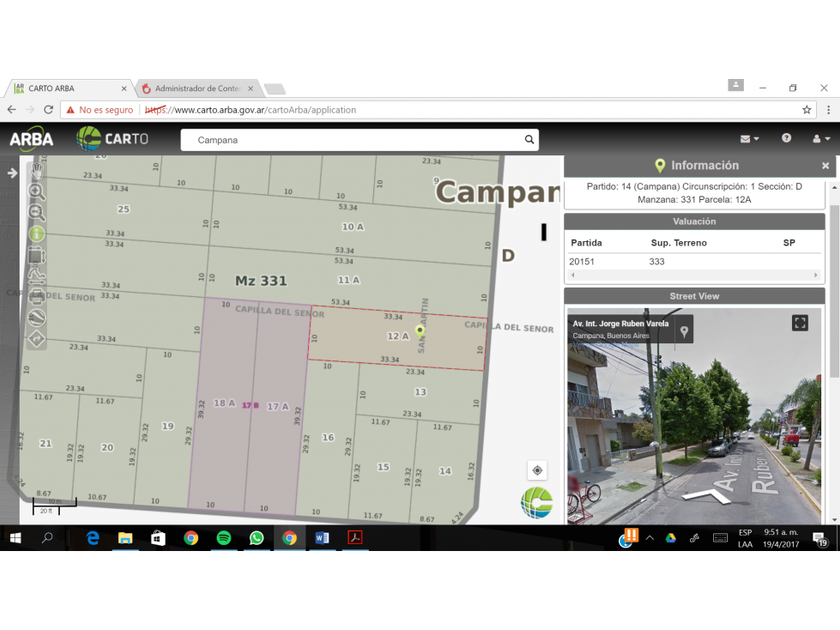840x630 pixels.
Task: Switch to Administrador de Contenido tab
Action: (197, 88)
